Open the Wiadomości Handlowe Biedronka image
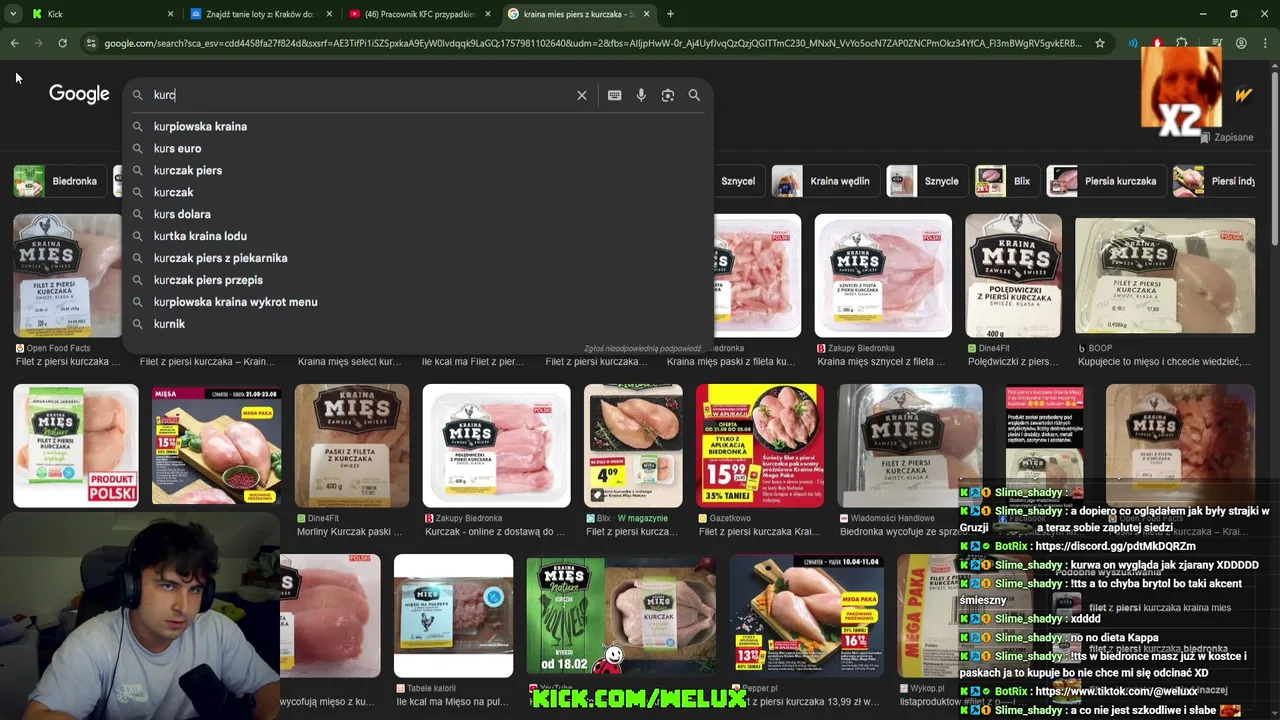 910,445
